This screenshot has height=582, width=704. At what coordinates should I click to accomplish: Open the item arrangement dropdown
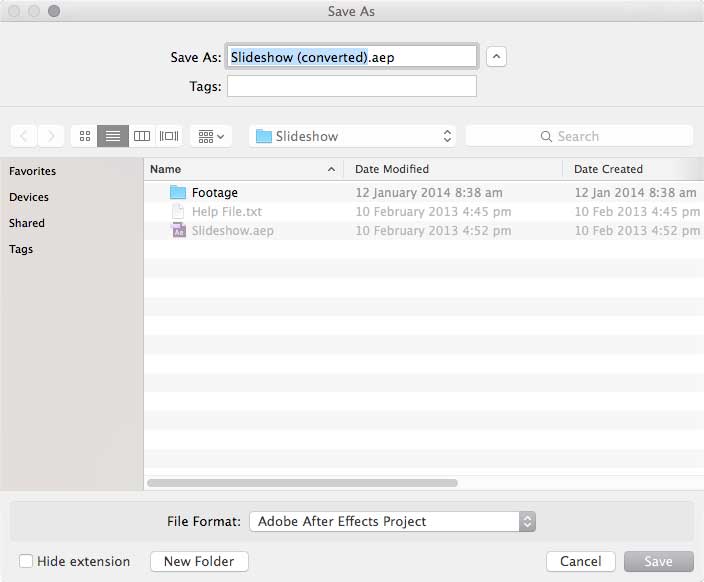(211, 136)
